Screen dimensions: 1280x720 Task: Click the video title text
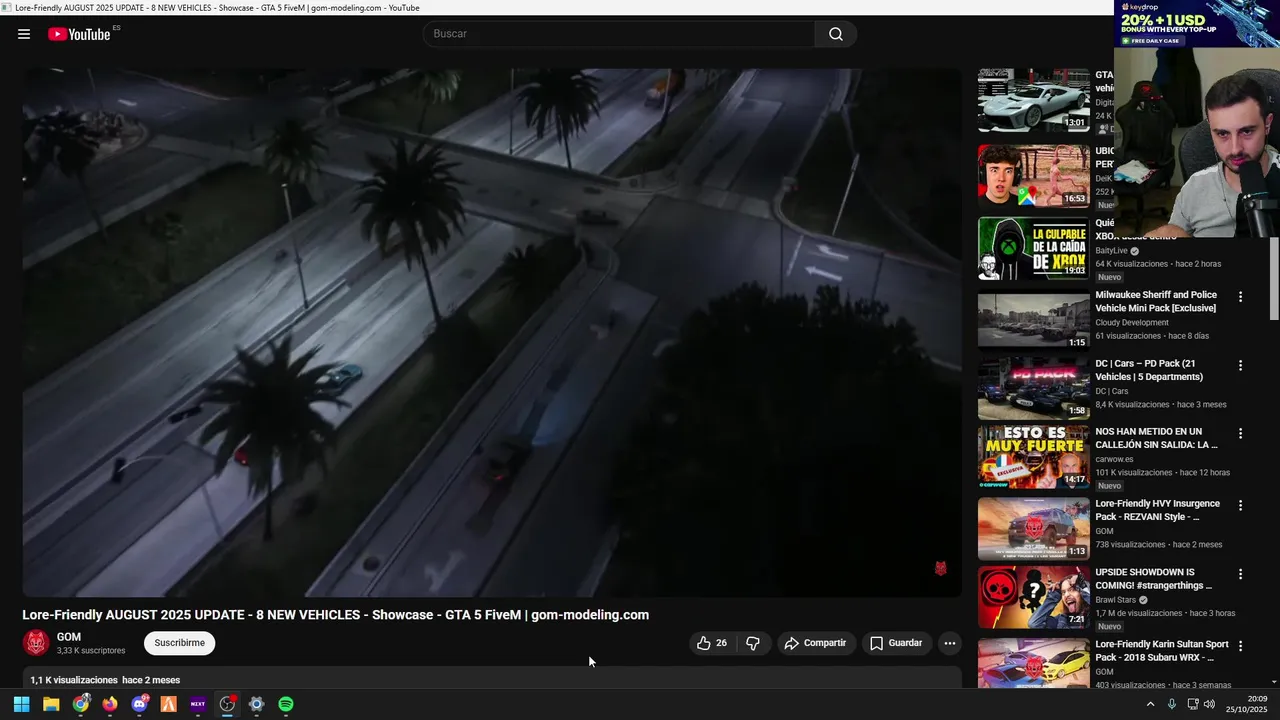point(336,615)
